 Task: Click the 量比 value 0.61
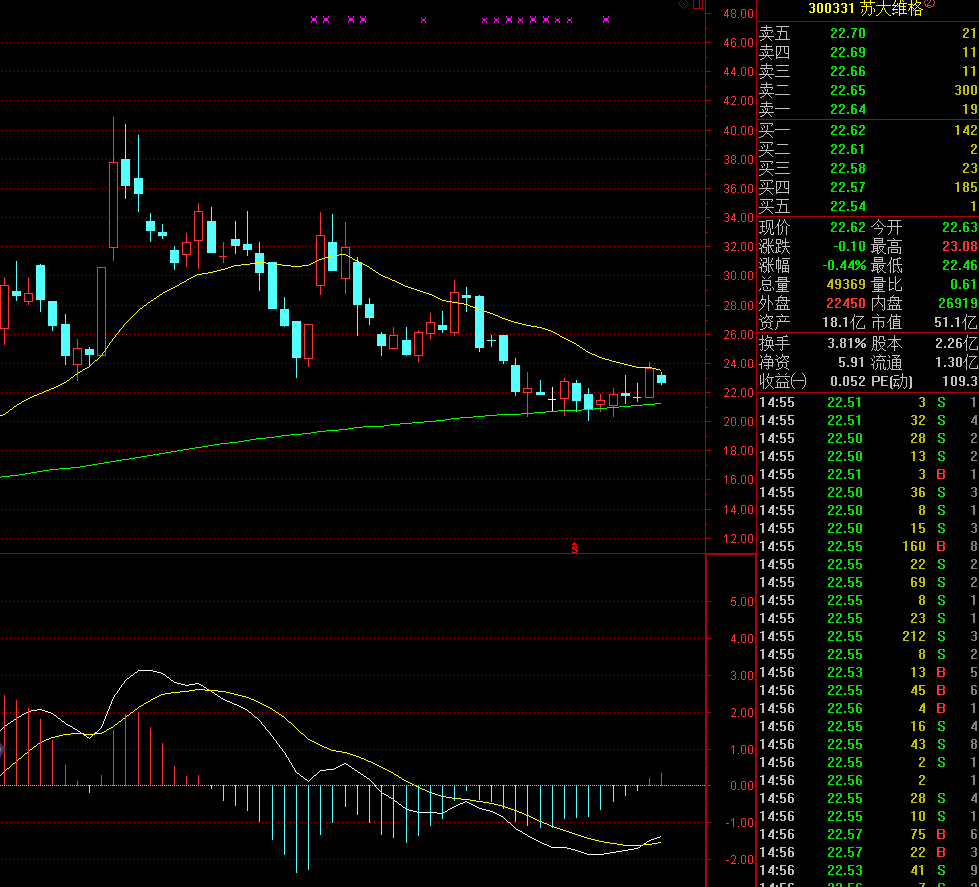(963, 285)
